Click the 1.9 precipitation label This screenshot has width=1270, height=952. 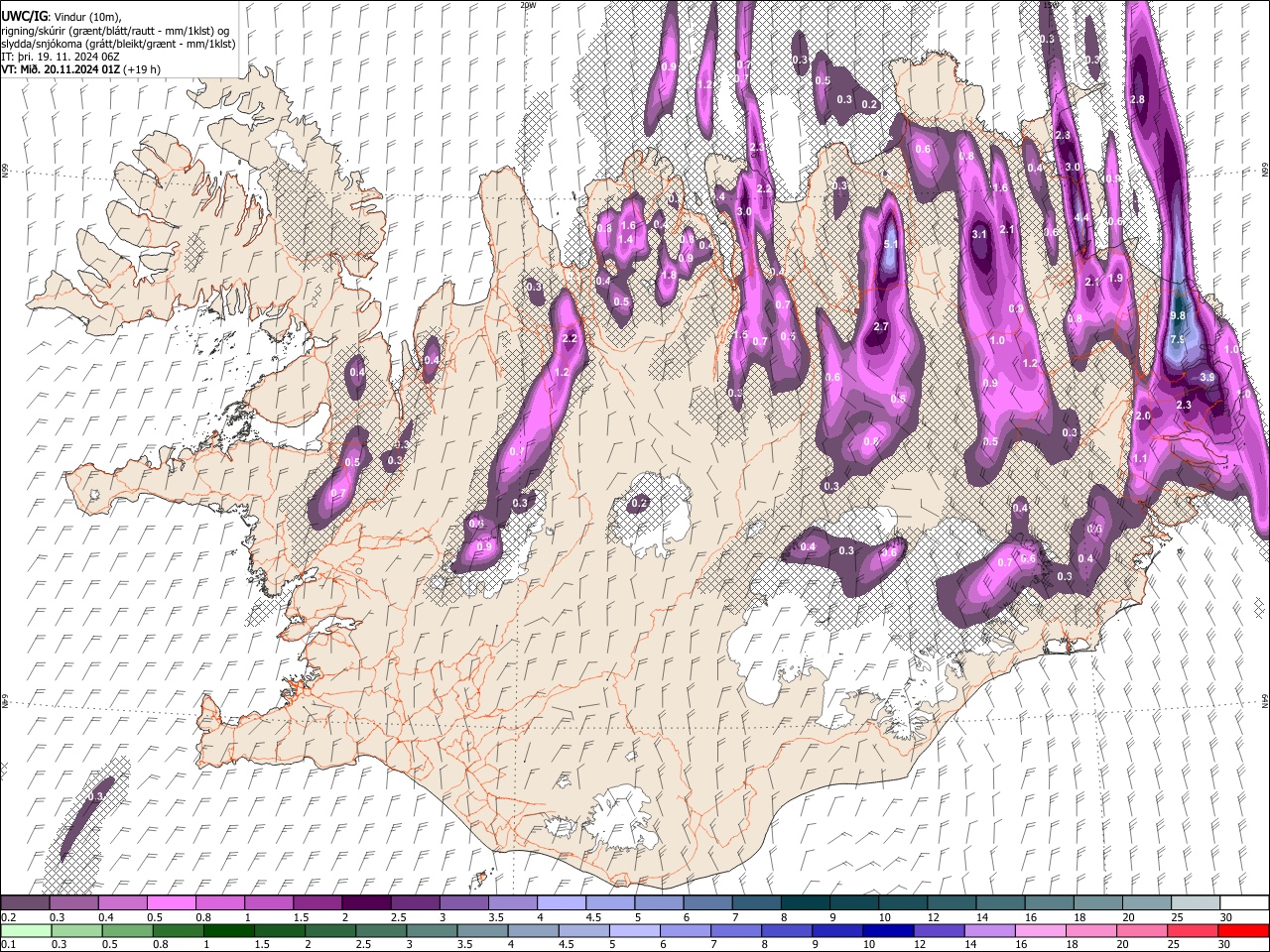coord(1115,279)
